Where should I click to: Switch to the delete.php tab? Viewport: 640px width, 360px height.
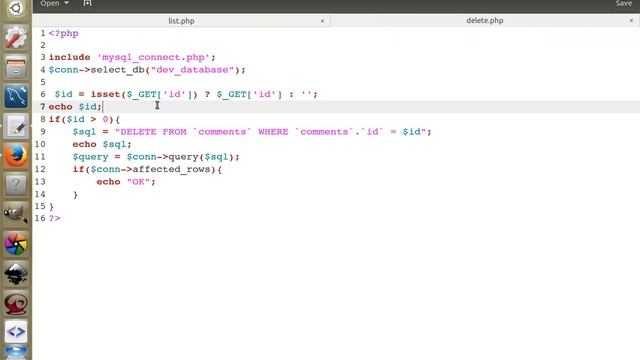pos(485,20)
